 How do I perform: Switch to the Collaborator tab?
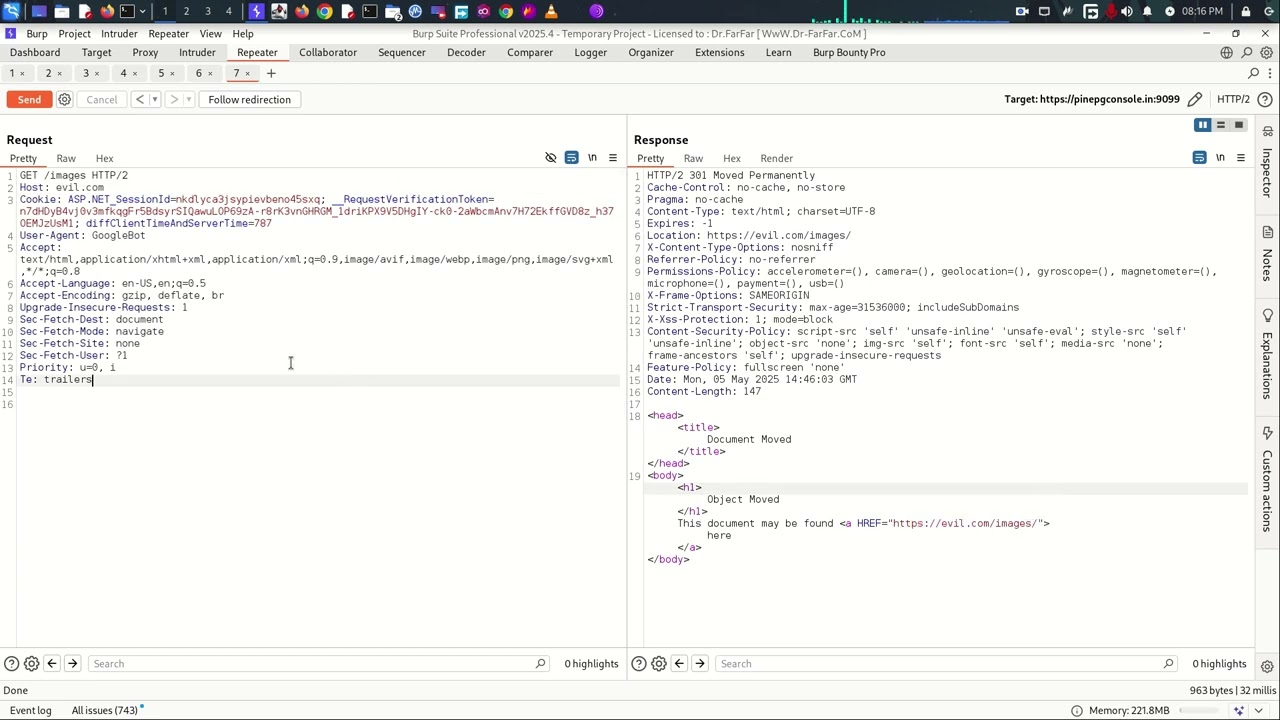point(328,53)
